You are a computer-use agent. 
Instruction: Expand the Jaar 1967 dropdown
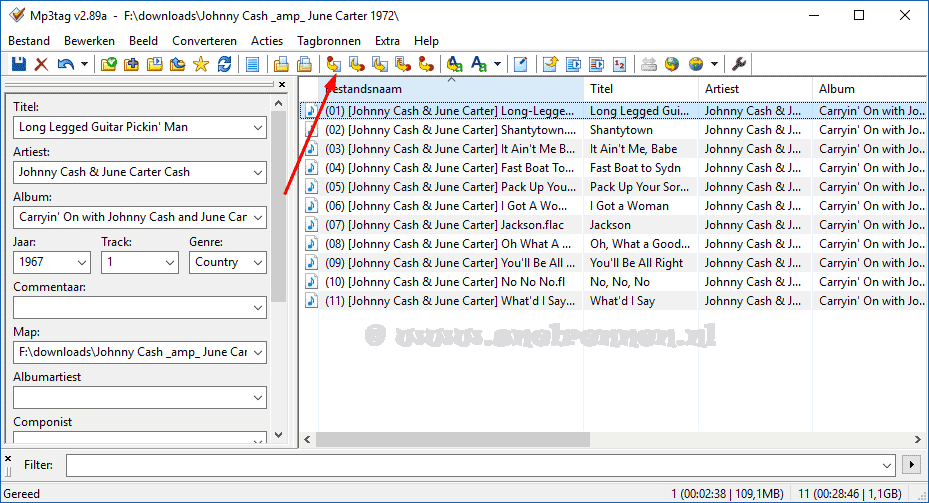82,262
